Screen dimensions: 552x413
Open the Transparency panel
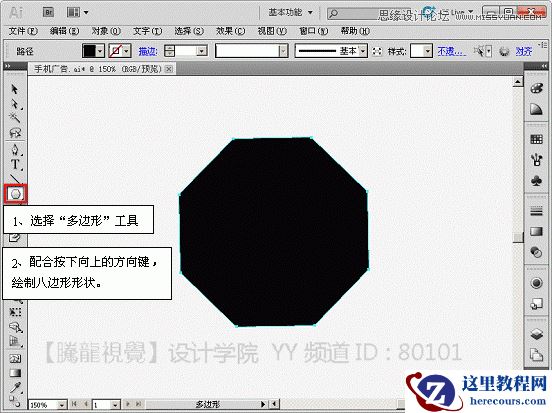click(536, 252)
